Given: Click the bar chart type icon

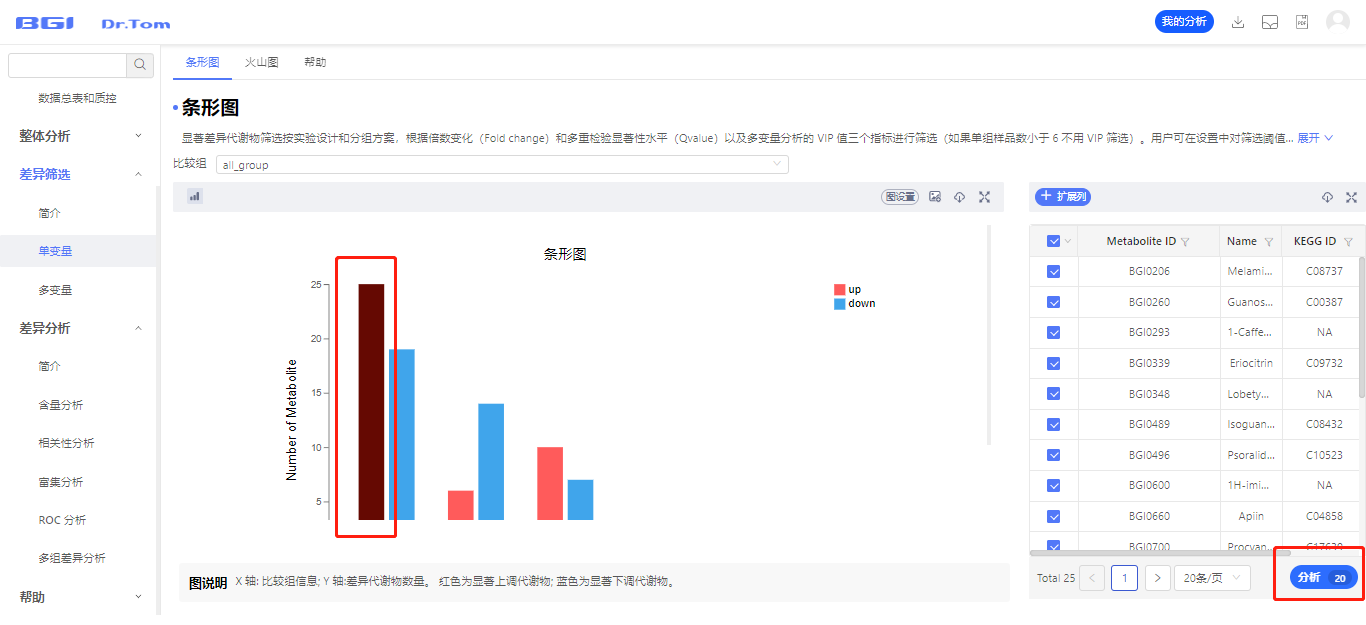Looking at the screenshot, I should tap(195, 196).
